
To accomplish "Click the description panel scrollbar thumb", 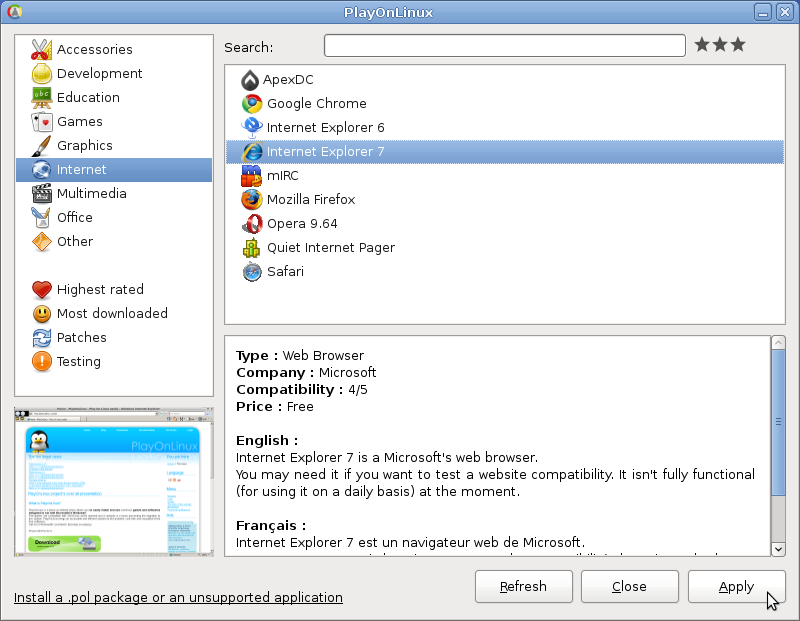I will [x=778, y=423].
